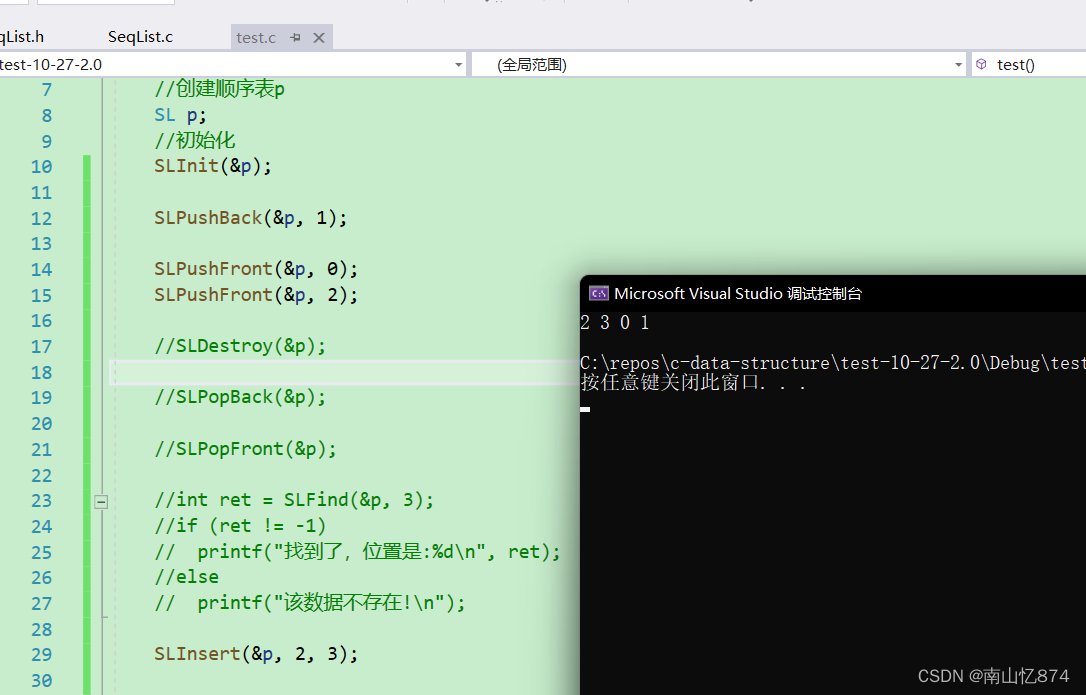Pin the test.c tab
The image size is (1086, 695).
[296, 37]
